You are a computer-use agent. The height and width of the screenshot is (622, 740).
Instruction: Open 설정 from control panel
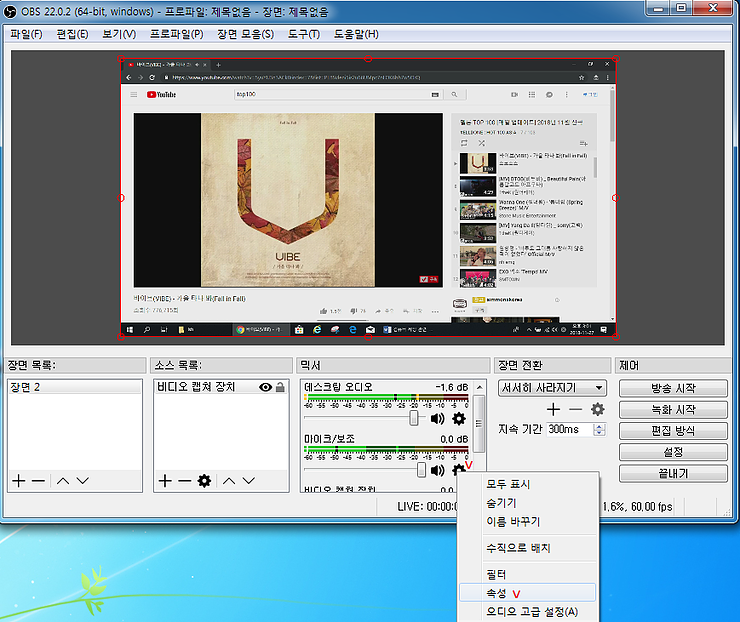point(673,452)
